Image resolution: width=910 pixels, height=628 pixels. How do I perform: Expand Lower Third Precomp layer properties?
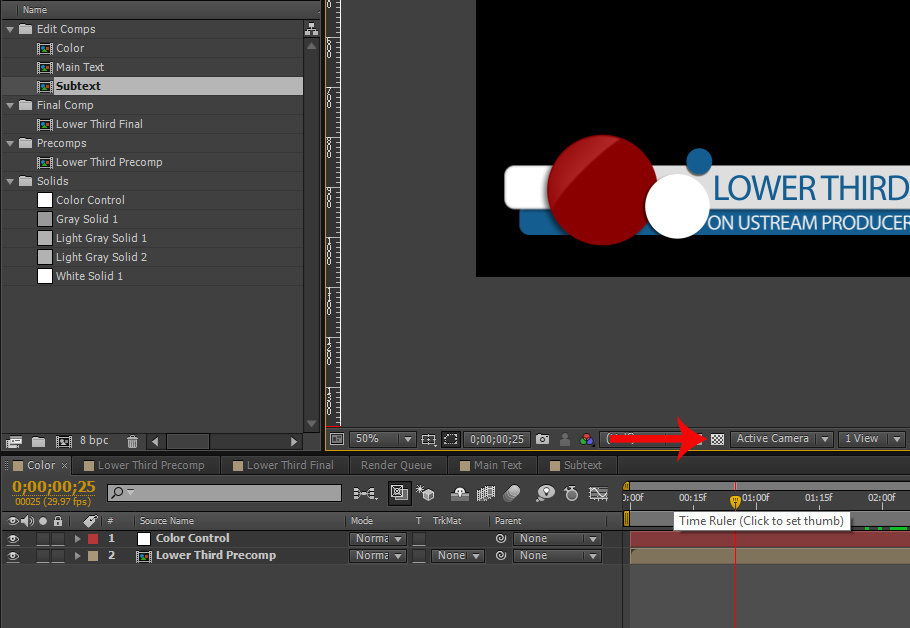(x=77, y=556)
